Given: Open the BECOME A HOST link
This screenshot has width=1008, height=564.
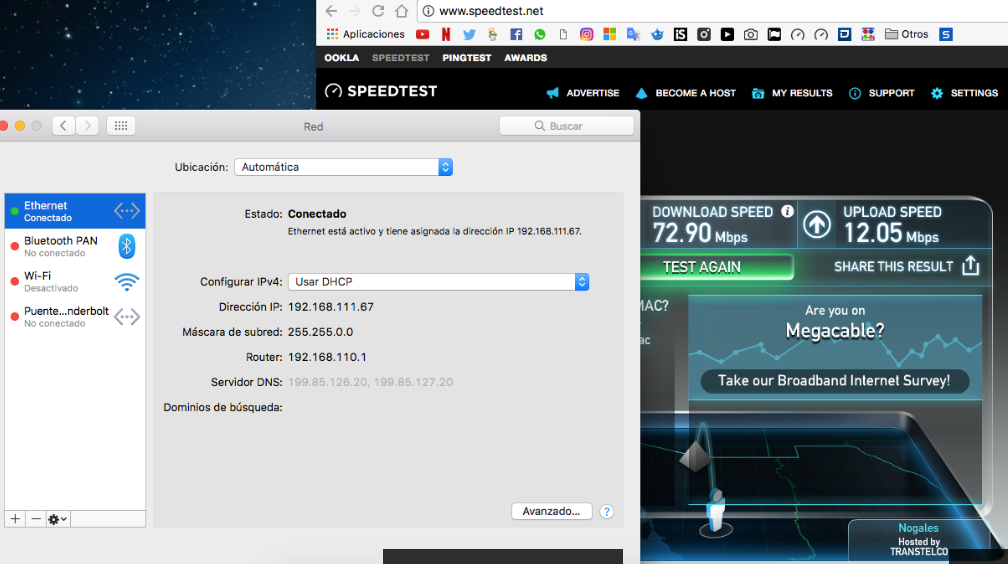Looking at the screenshot, I should tap(685, 93).
